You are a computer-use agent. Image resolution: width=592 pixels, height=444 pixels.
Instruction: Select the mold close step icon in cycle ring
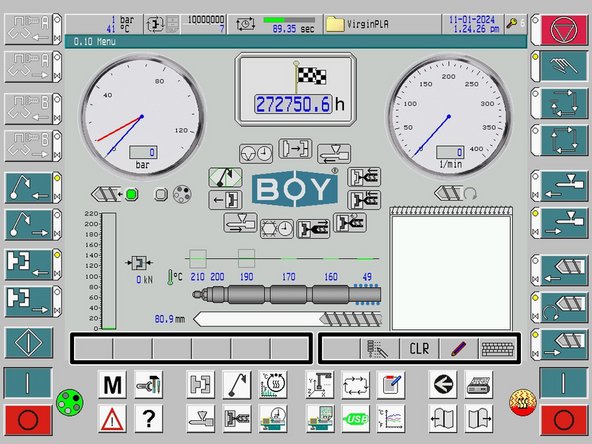point(295,148)
